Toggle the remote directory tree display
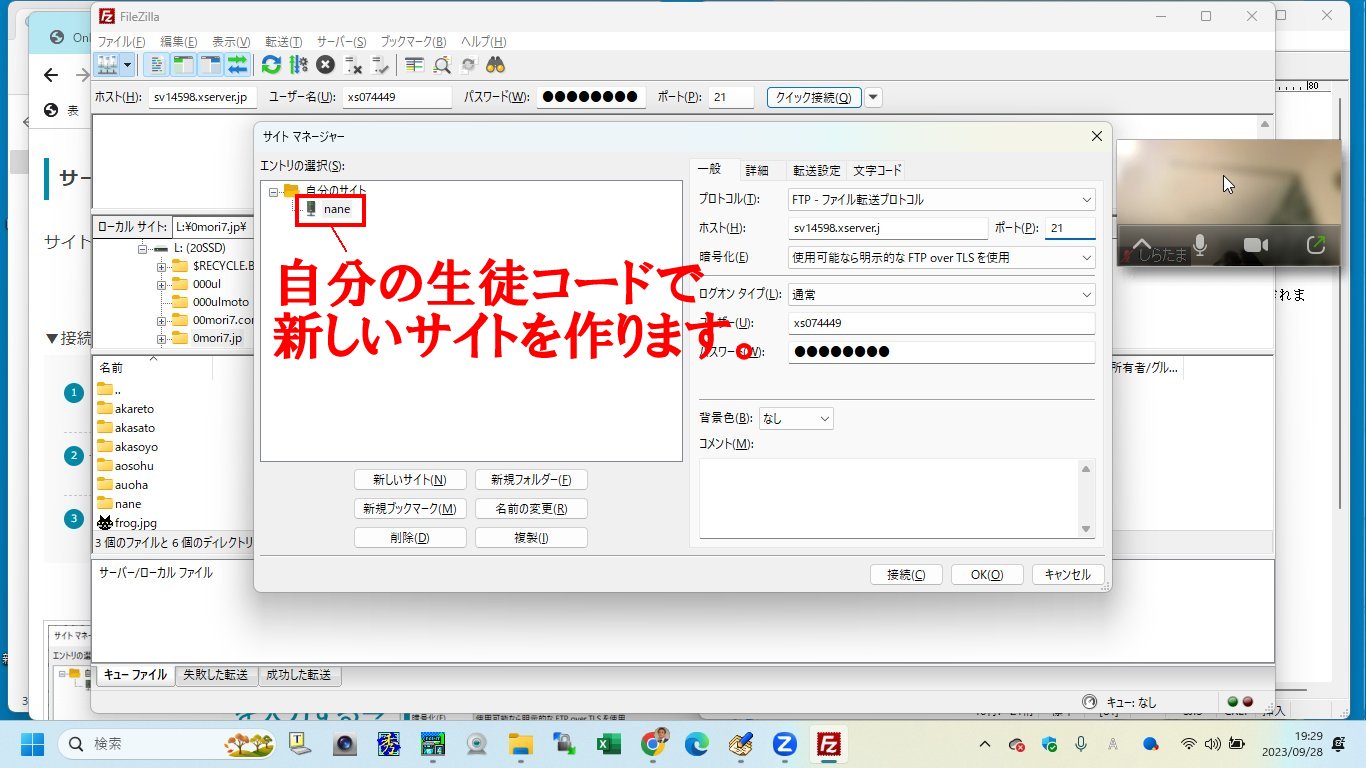1366x768 pixels. click(210, 65)
